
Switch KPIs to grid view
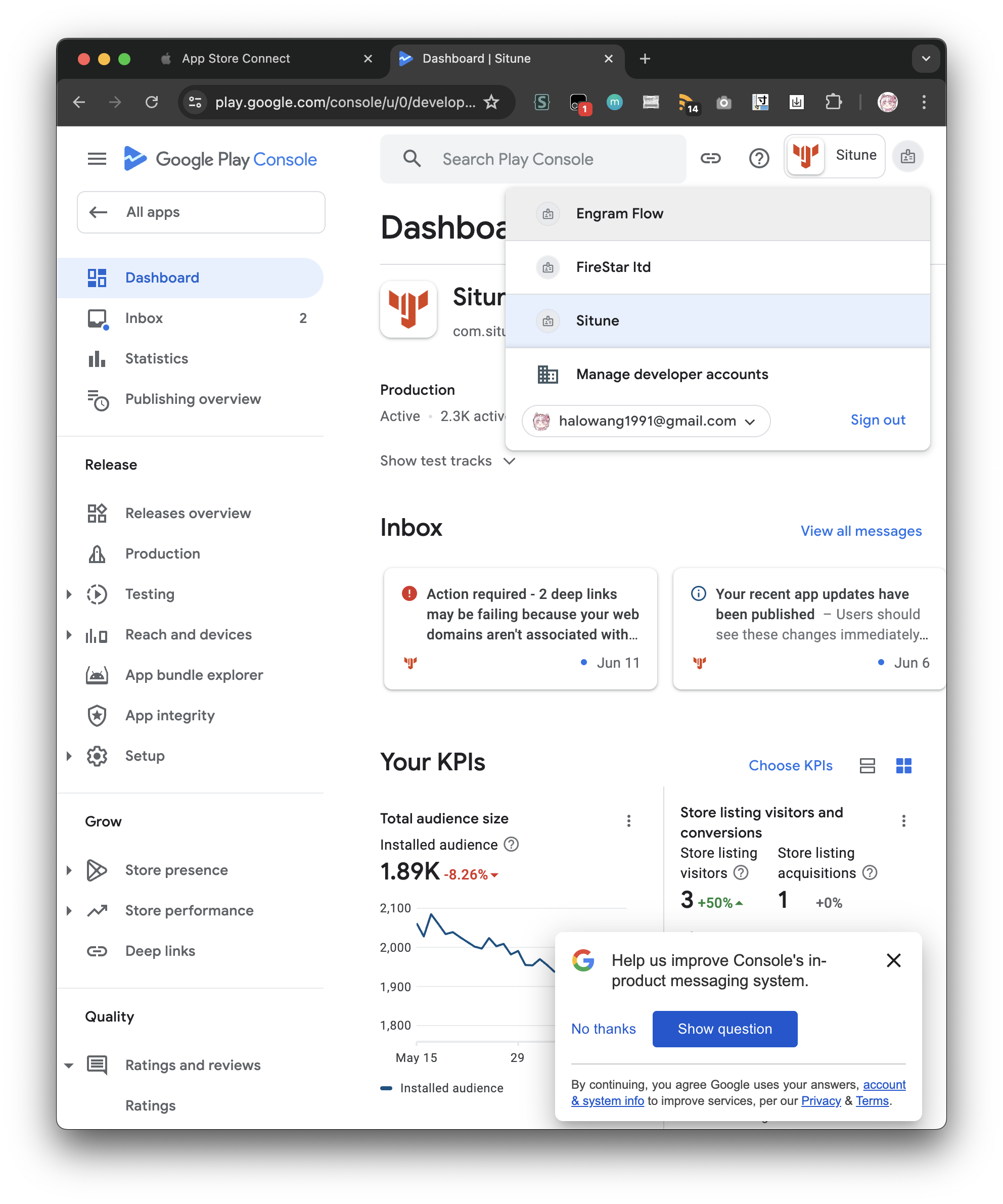[x=903, y=765]
